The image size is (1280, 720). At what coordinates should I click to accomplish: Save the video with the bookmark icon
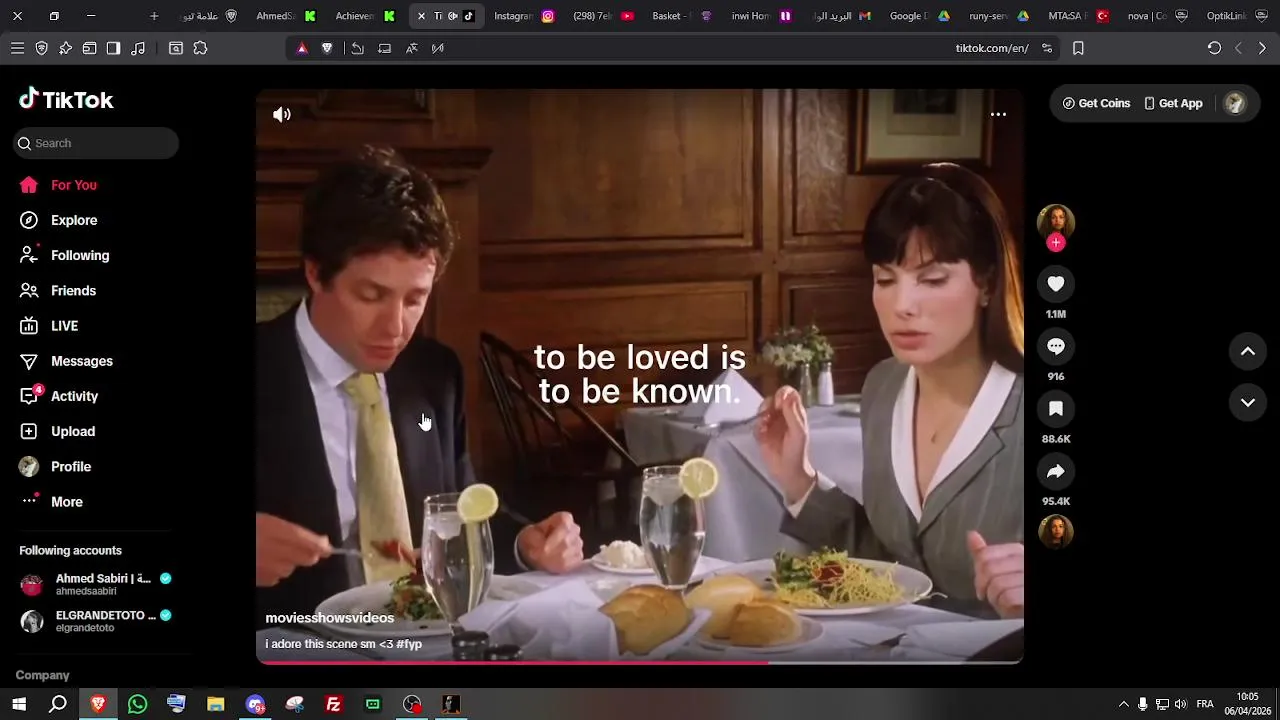(x=1056, y=409)
